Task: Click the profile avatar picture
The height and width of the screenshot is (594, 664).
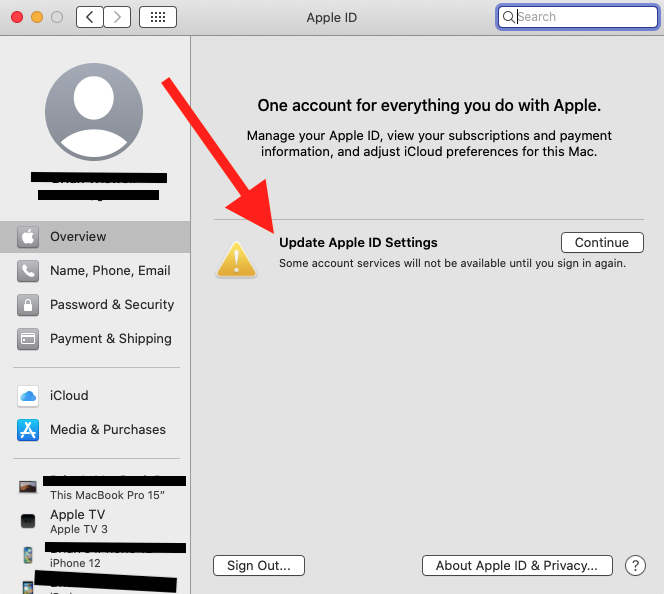Action: [x=94, y=112]
